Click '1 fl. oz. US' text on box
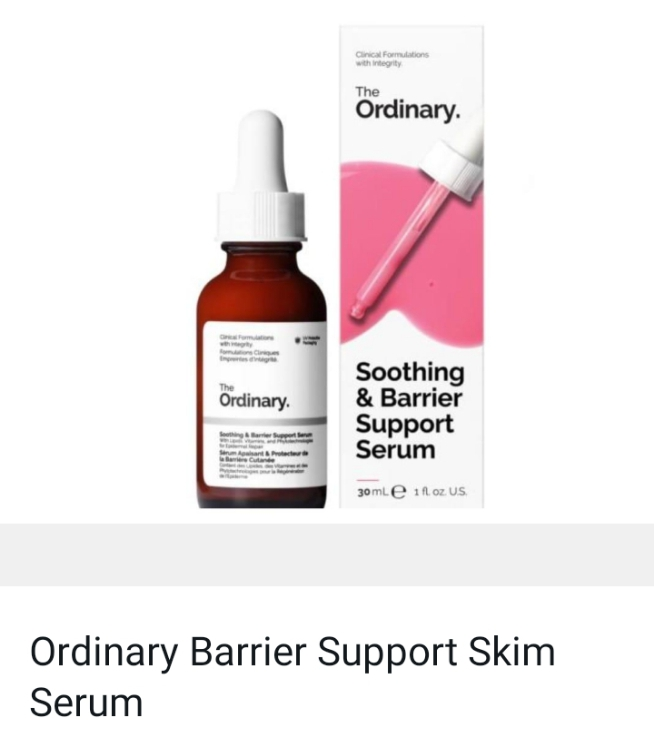 tap(440, 492)
